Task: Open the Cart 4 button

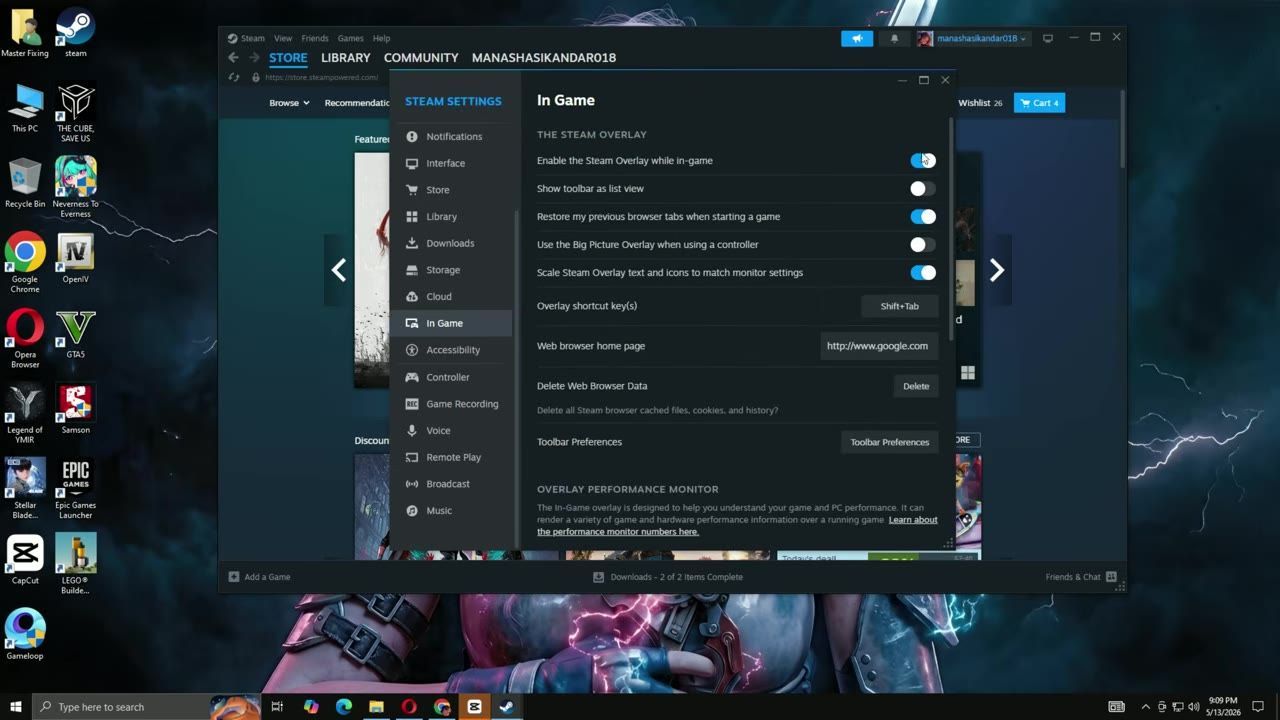Action: coord(1039,103)
